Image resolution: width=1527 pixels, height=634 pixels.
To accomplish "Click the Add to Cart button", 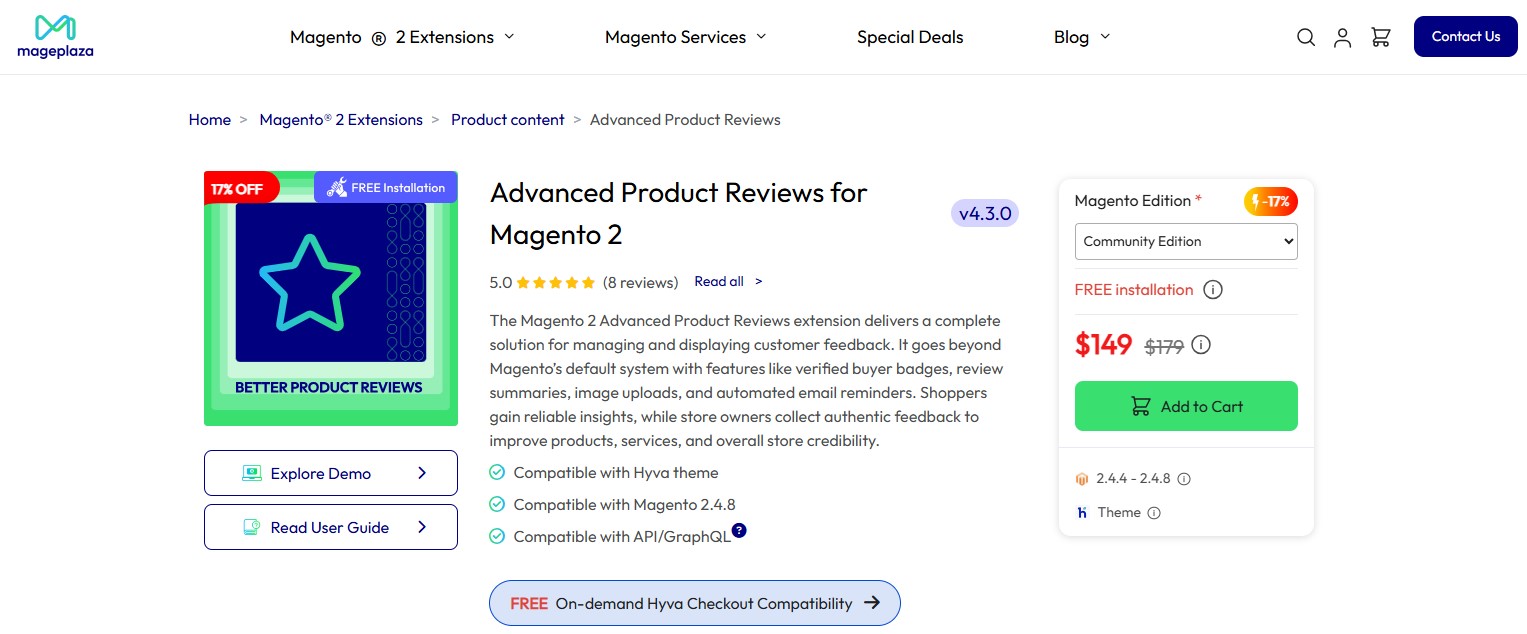I will pyautogui.click(x=1186, y=406).
